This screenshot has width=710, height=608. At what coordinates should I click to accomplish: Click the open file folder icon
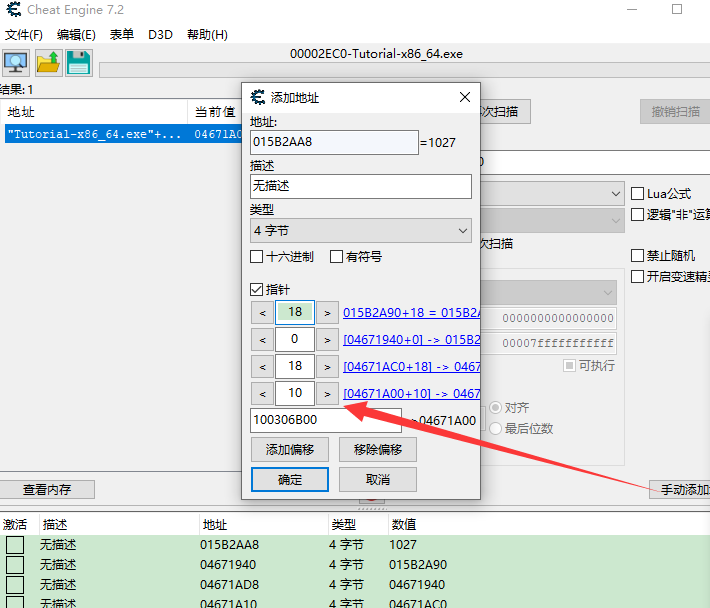(48, 63)
